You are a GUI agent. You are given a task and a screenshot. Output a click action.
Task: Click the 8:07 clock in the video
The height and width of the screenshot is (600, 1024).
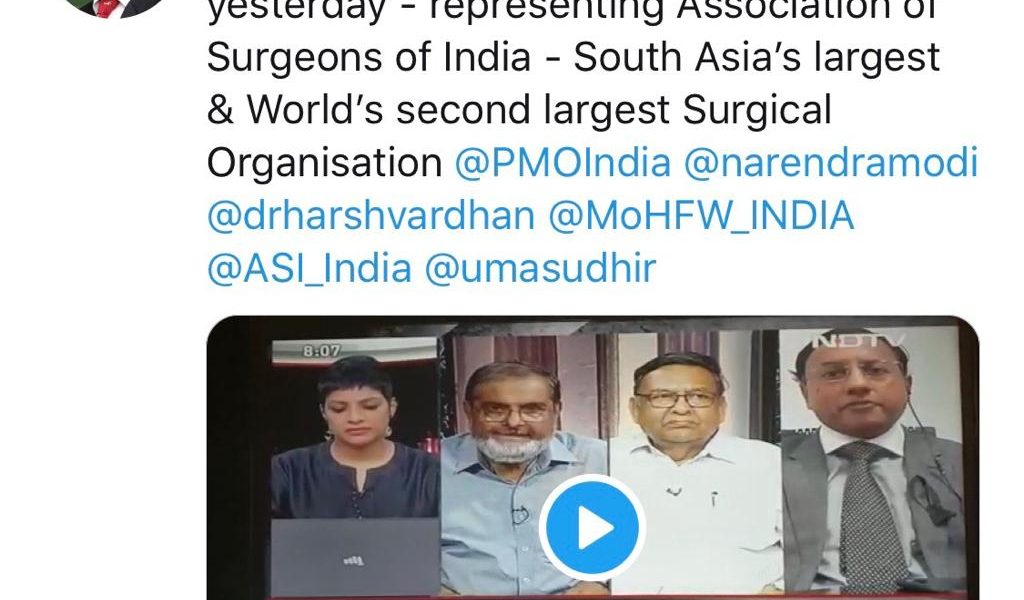[x=321, y=351]
